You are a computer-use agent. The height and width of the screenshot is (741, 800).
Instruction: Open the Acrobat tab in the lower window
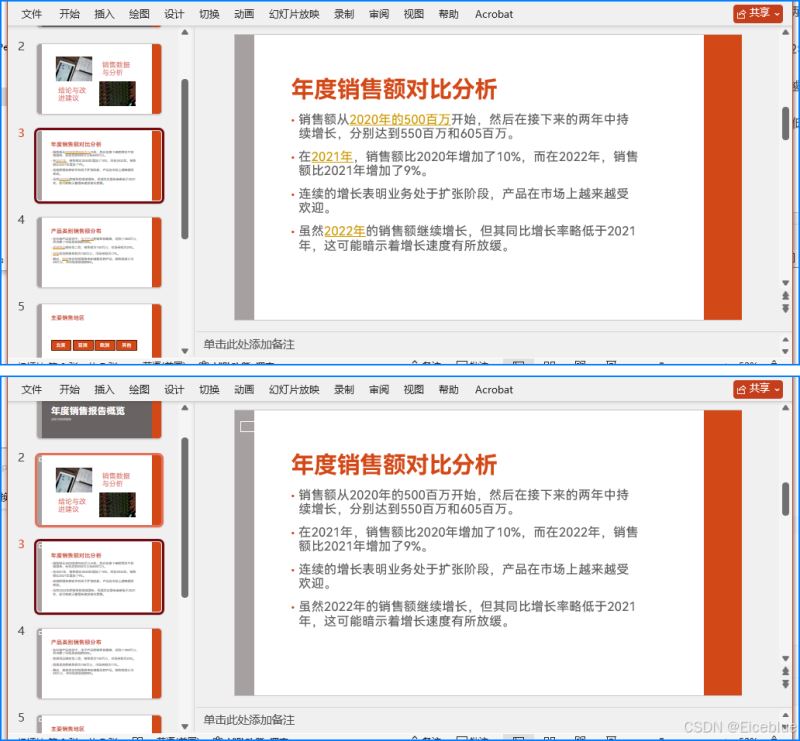pyautogui.click(x=494, y=390)
